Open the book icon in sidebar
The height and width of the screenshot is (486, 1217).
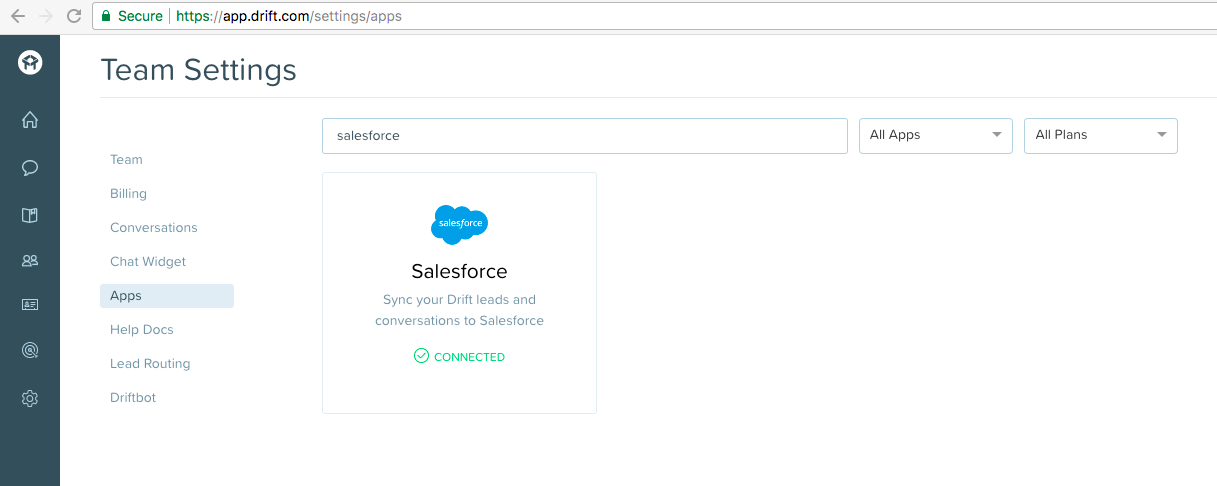[x=30, y=215]
